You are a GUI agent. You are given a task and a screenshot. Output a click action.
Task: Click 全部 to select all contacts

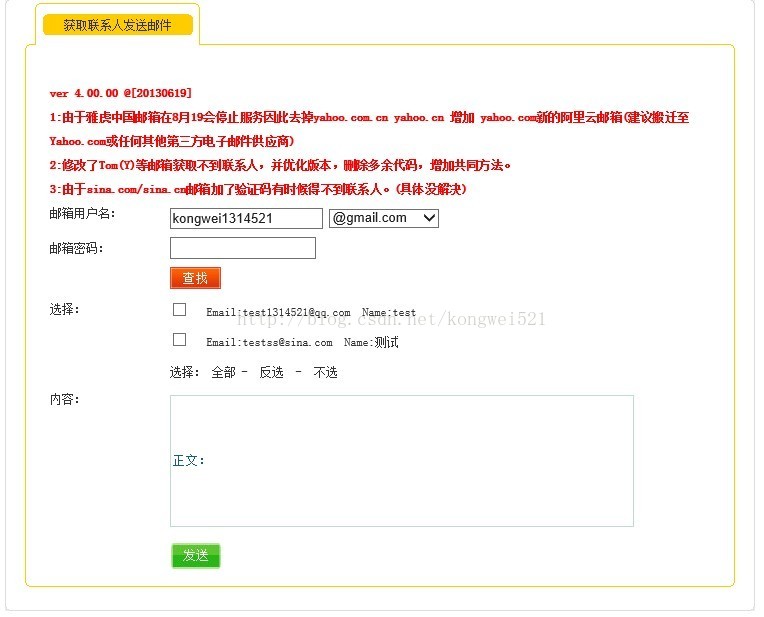[x=223, y=372]
